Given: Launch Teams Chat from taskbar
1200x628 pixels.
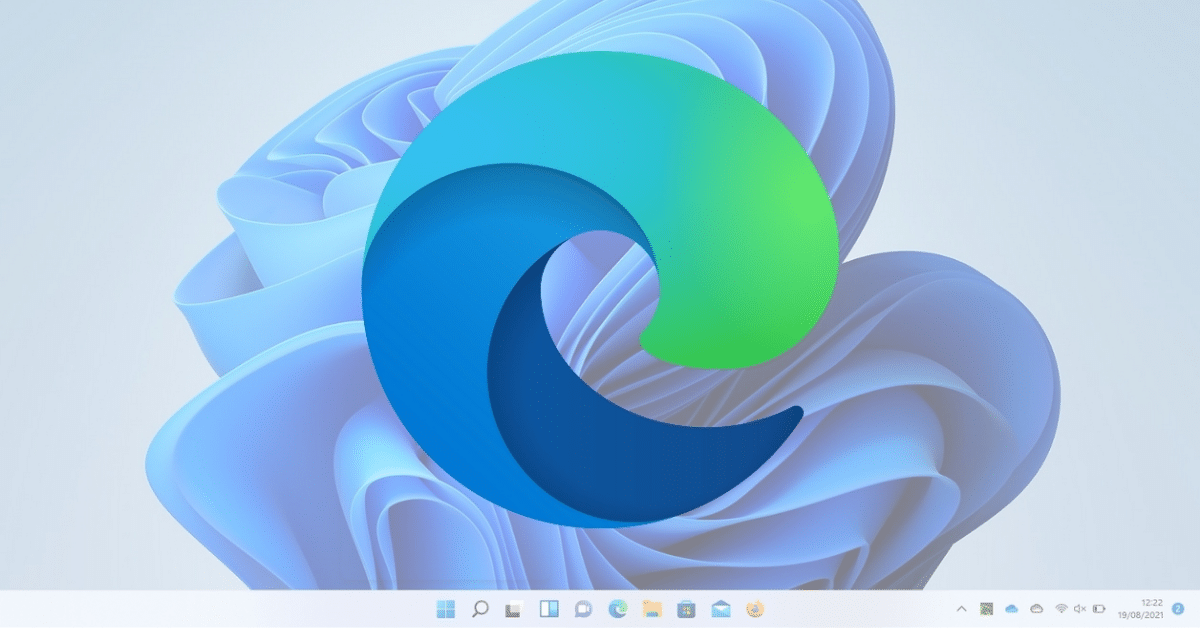Looking at the screenshot, I should [x=583, y=608].
